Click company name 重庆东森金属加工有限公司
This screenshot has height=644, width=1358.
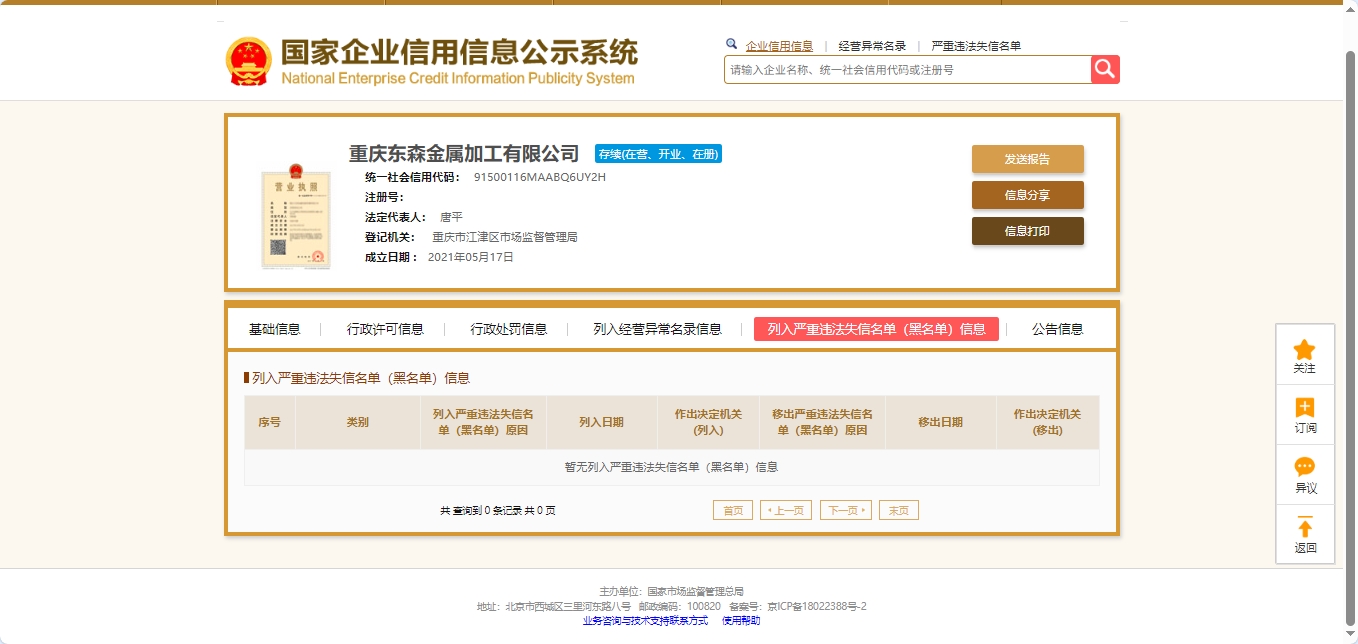click(x=464, y=154)
